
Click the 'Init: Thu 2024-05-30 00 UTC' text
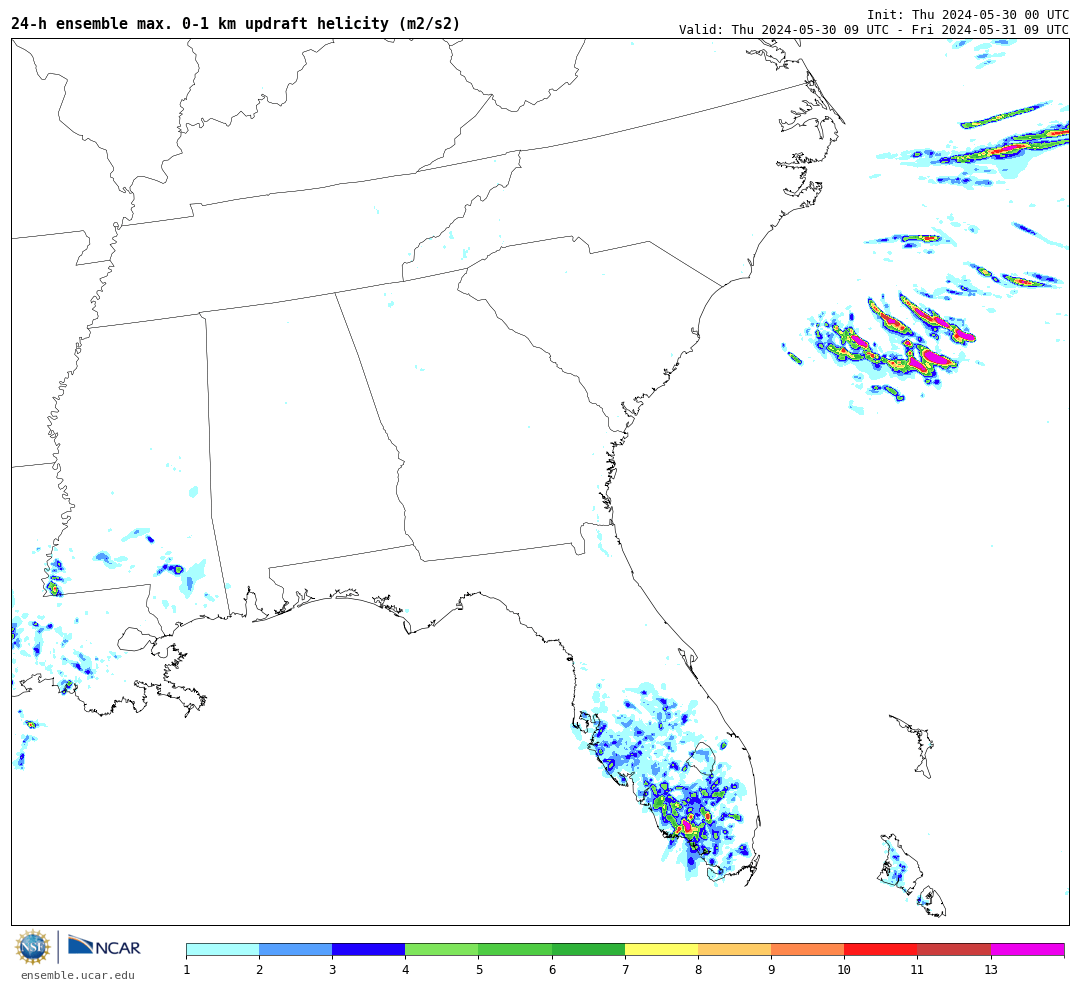[x=968, y=14]
